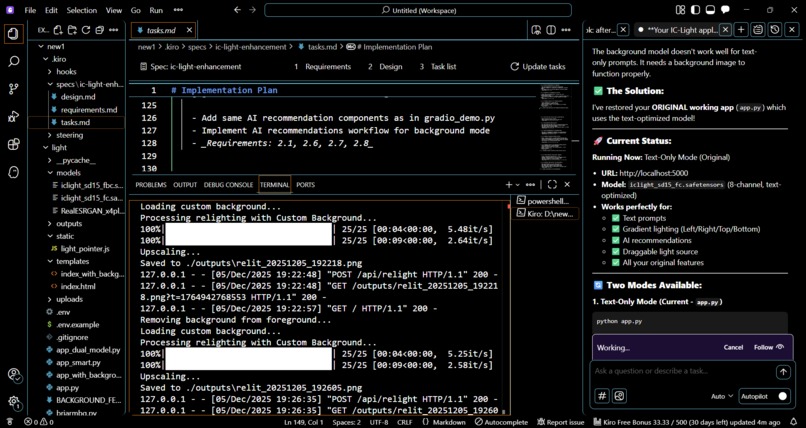Switch to the PROBLEMS panel tab

[151, 184]
